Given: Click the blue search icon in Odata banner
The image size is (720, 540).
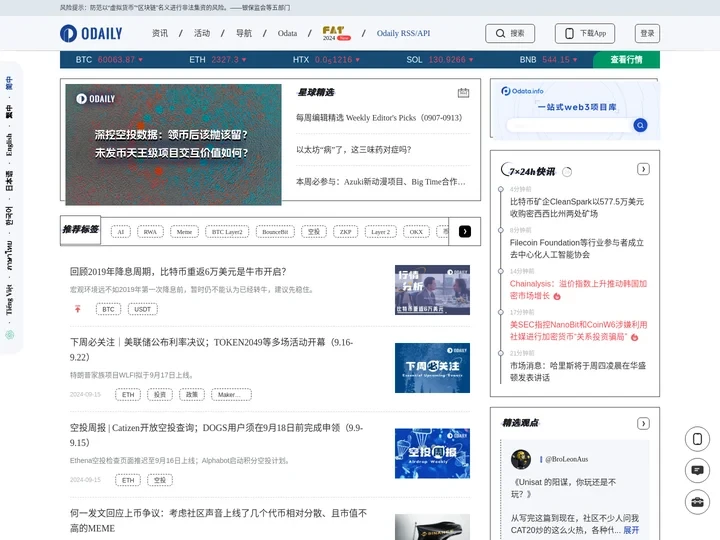Looking at the screenshot, I should tap(640, 125).
